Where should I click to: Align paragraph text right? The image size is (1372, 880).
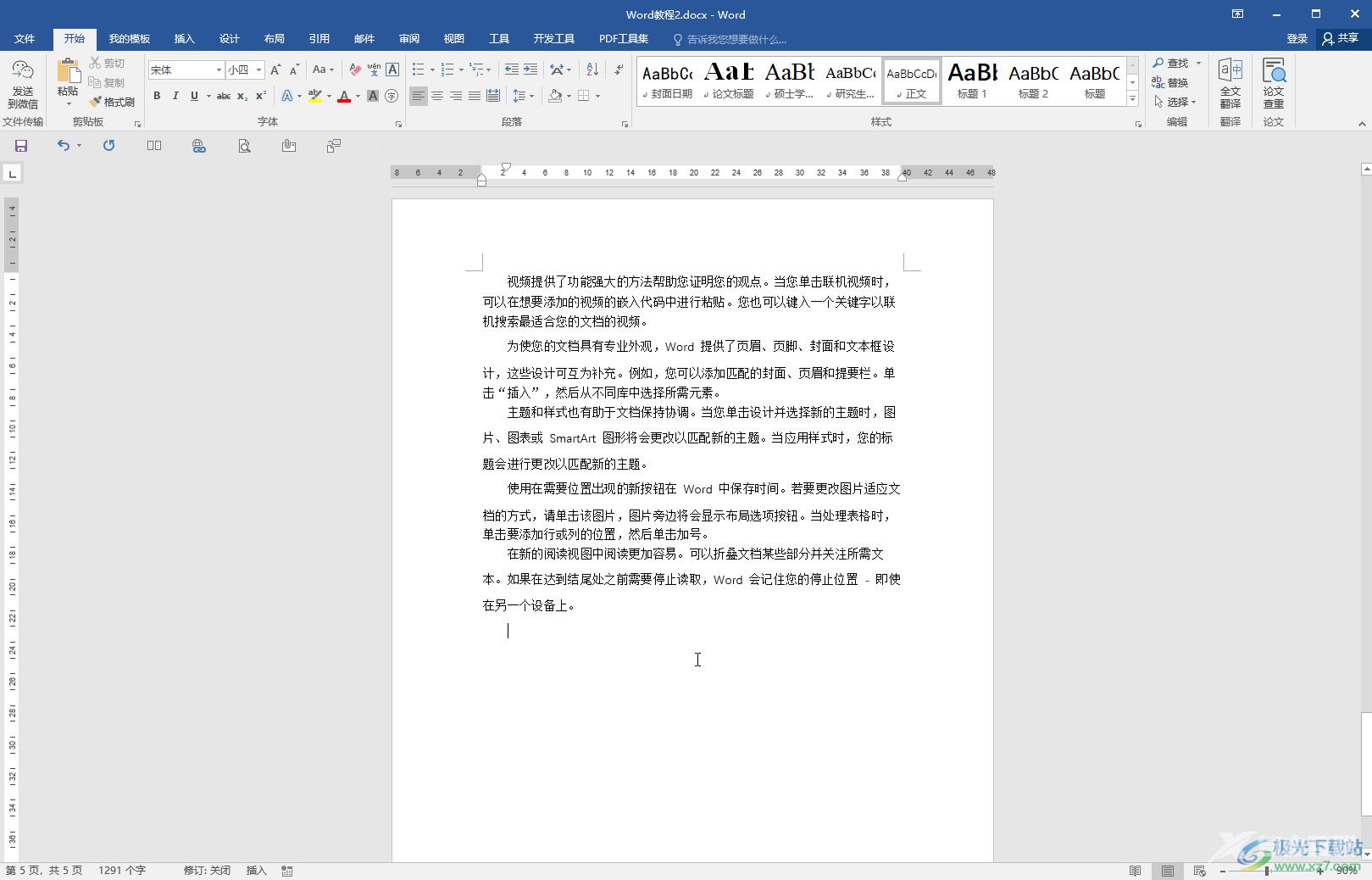[x=456, y=96]
